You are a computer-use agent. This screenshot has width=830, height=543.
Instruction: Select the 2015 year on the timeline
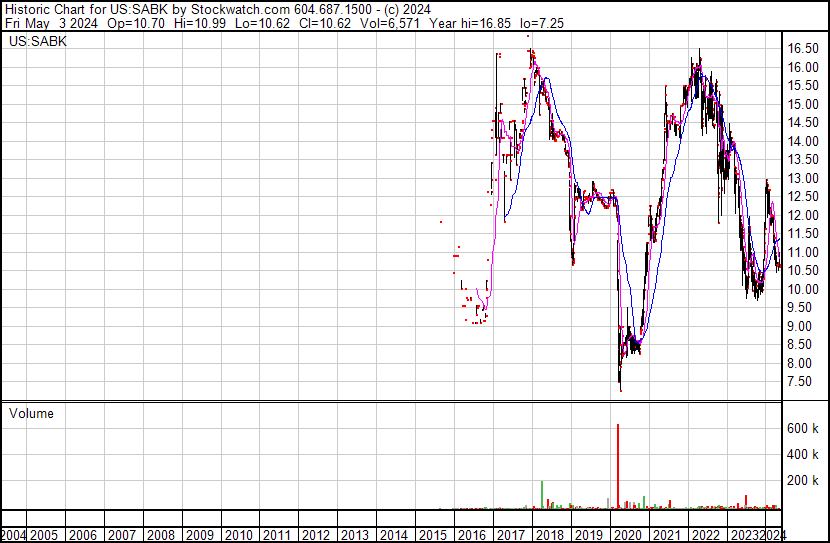[x=433, y=535]
